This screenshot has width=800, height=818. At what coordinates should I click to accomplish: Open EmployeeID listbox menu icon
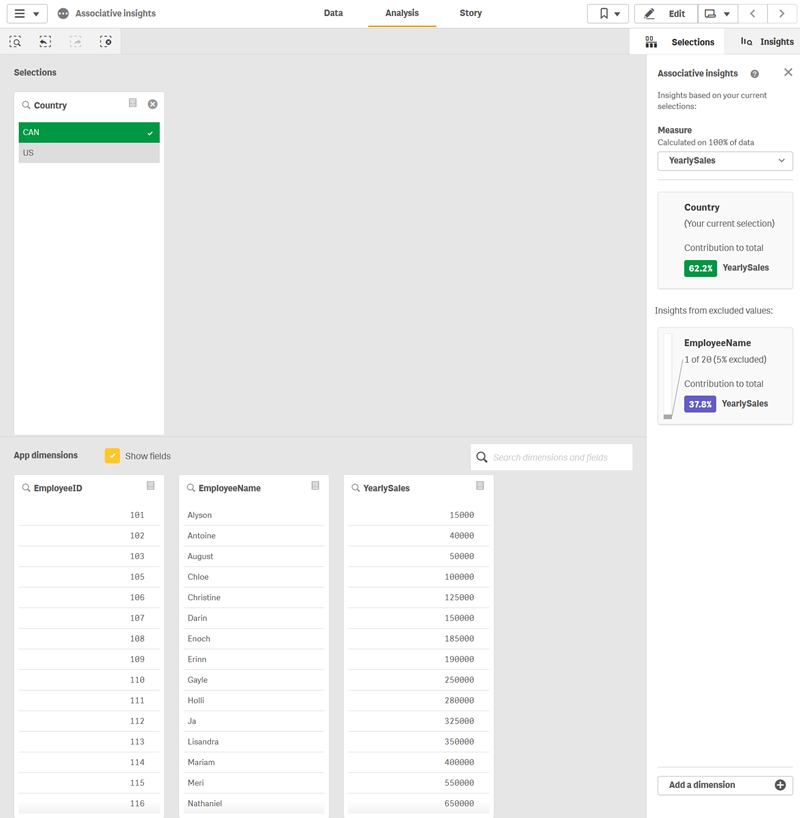[151, 486]
